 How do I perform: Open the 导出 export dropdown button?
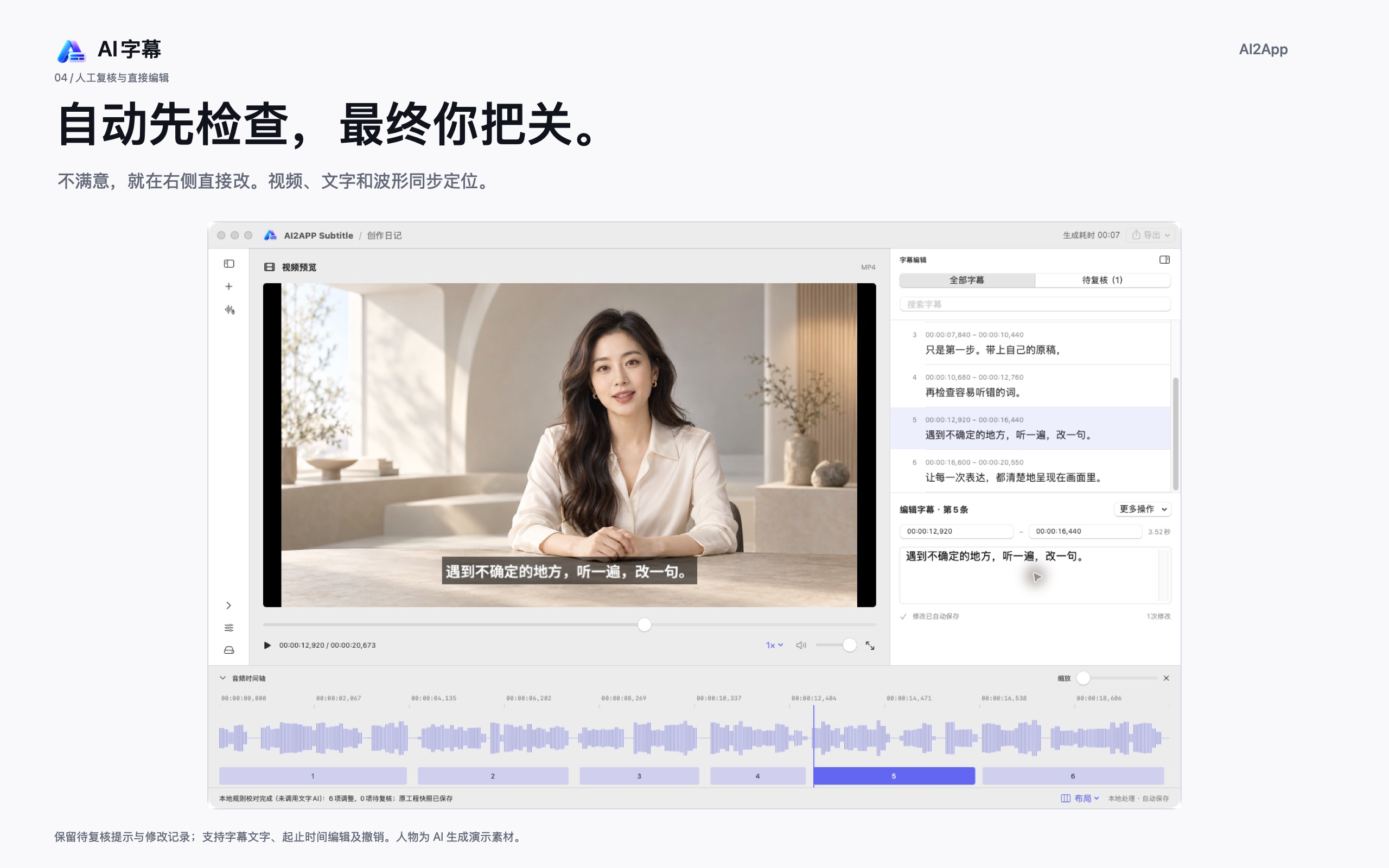[x=1151, y=235]
